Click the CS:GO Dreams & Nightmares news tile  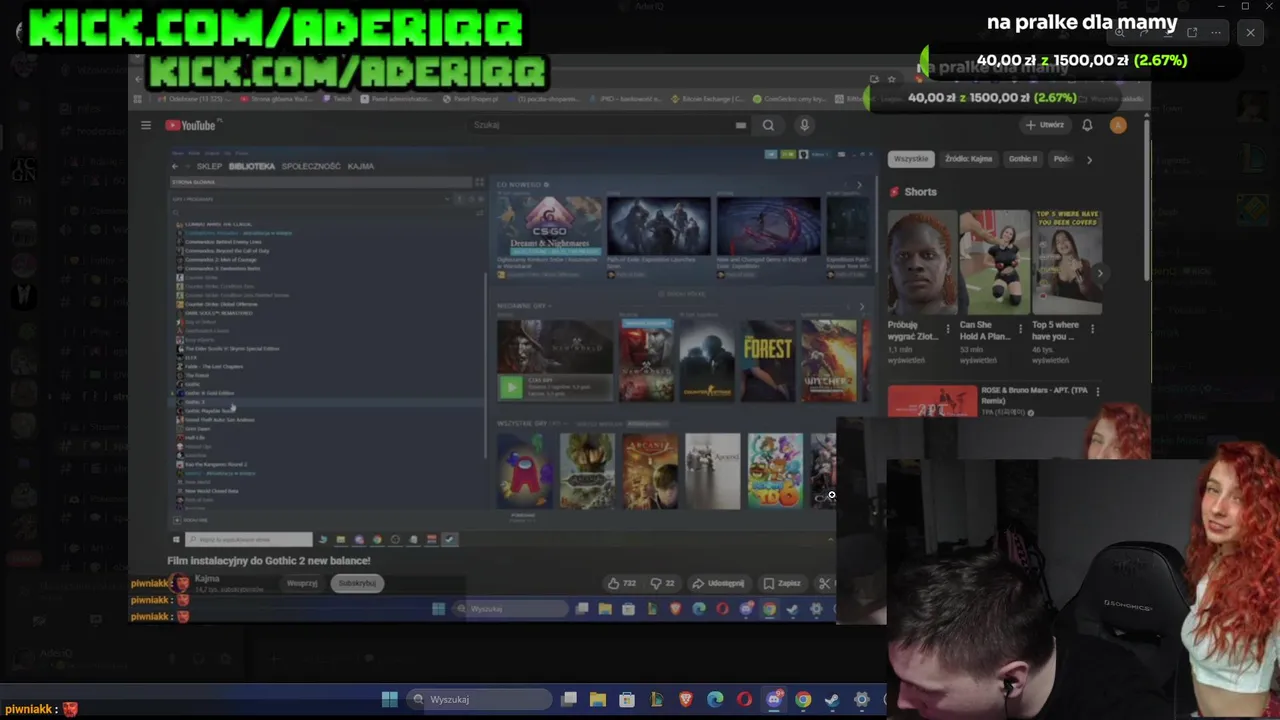tap(550, 225)
